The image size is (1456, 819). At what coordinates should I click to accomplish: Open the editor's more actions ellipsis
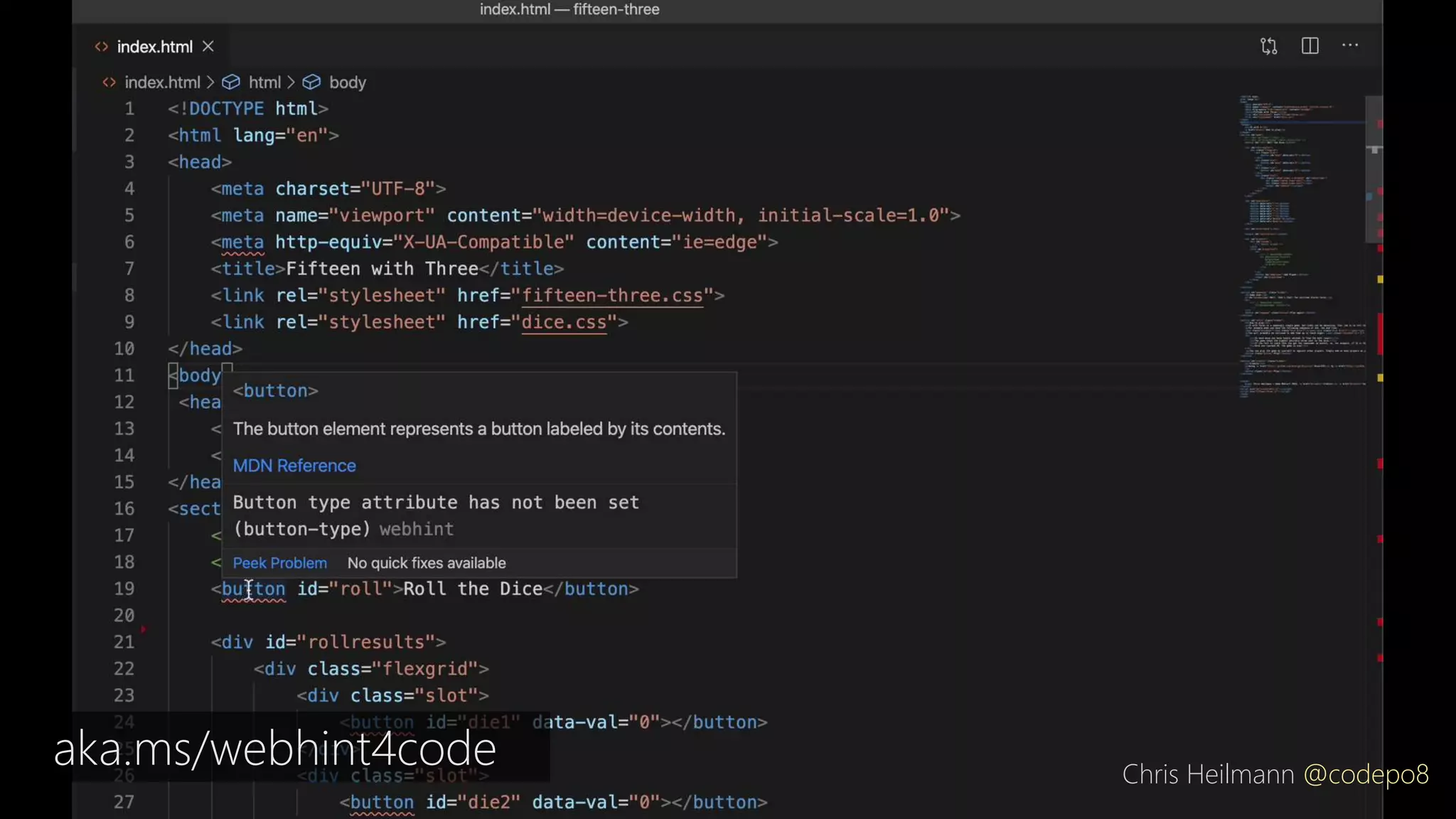1349,45
